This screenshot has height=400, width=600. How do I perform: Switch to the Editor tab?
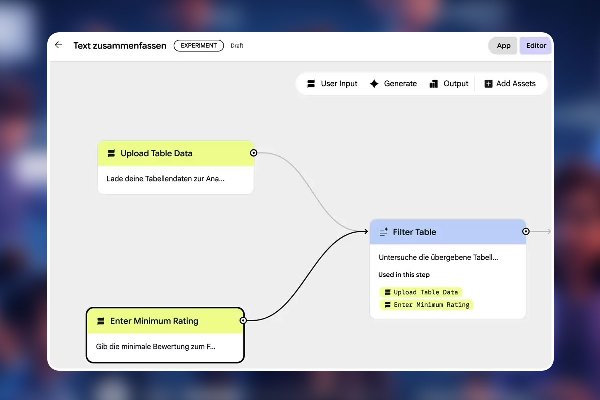[x=536, y=46]
